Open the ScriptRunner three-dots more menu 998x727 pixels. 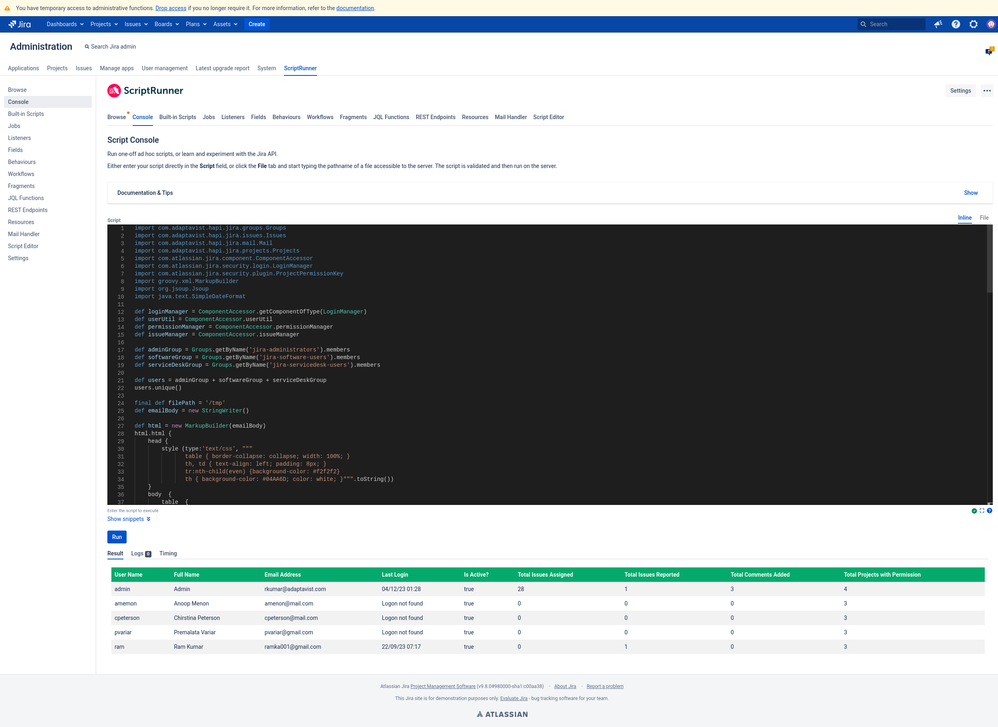pos(987,90)
